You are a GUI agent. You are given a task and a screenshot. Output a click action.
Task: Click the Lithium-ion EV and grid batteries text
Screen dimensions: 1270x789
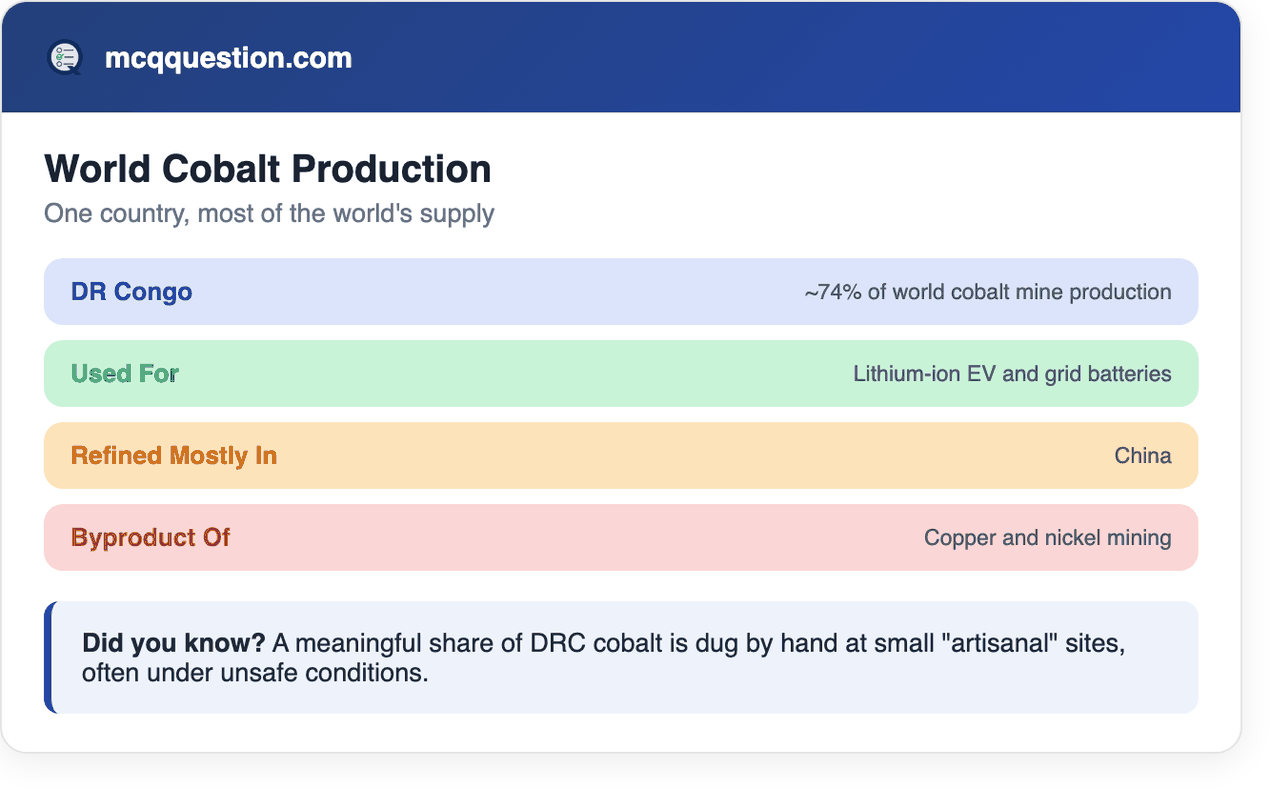click(1012, 374)
